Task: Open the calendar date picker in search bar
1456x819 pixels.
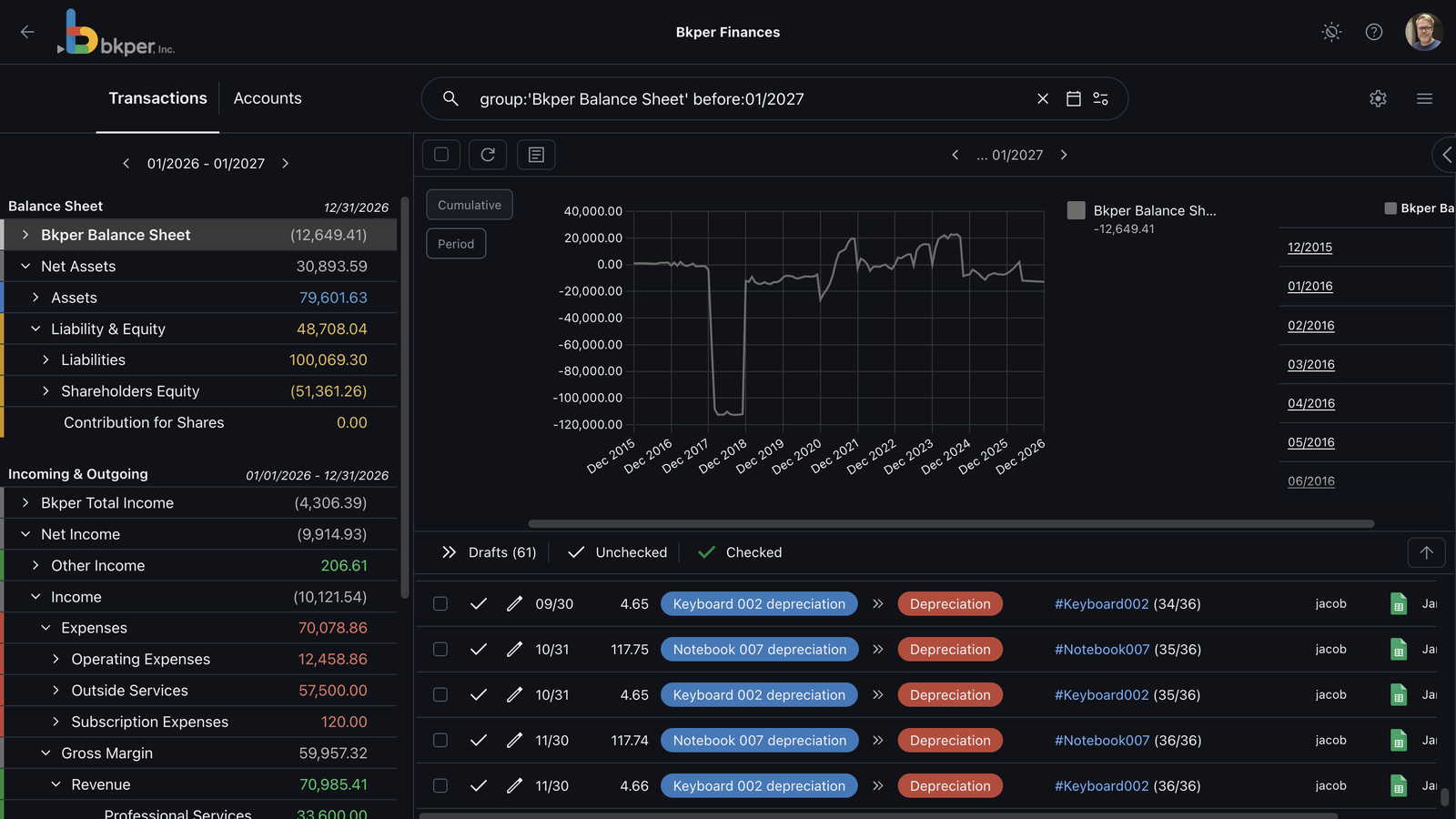Action: pyautogui.click(x=1074, y=98)
